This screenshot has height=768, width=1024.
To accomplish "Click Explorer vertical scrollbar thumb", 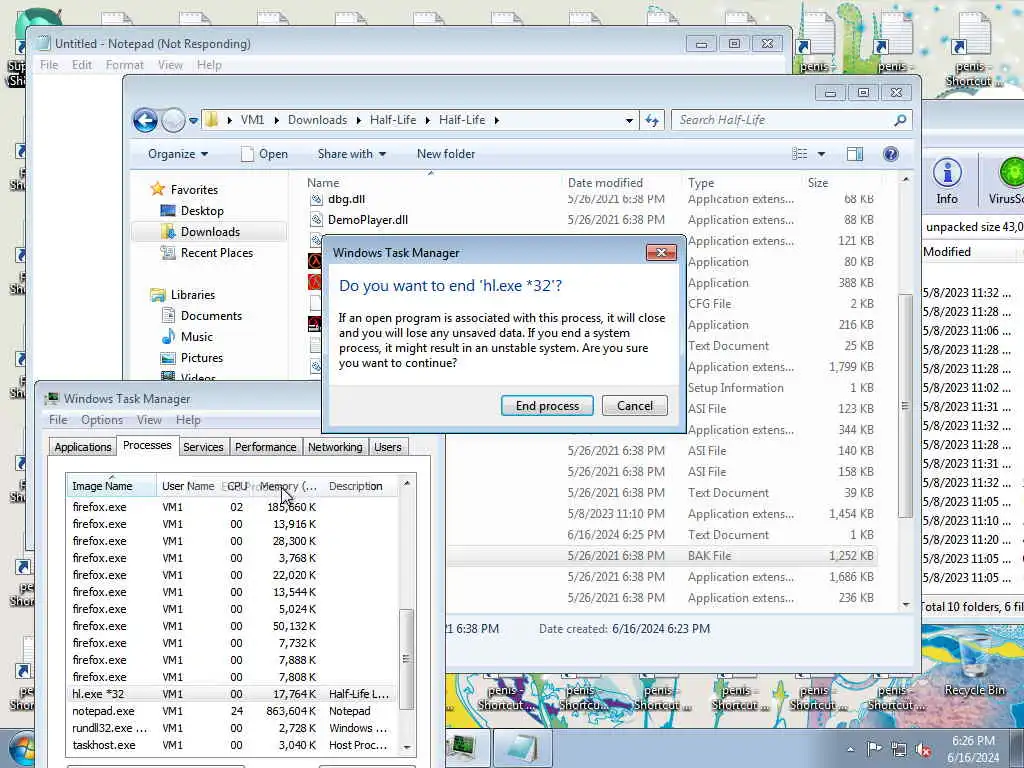I will click(905, 406).
